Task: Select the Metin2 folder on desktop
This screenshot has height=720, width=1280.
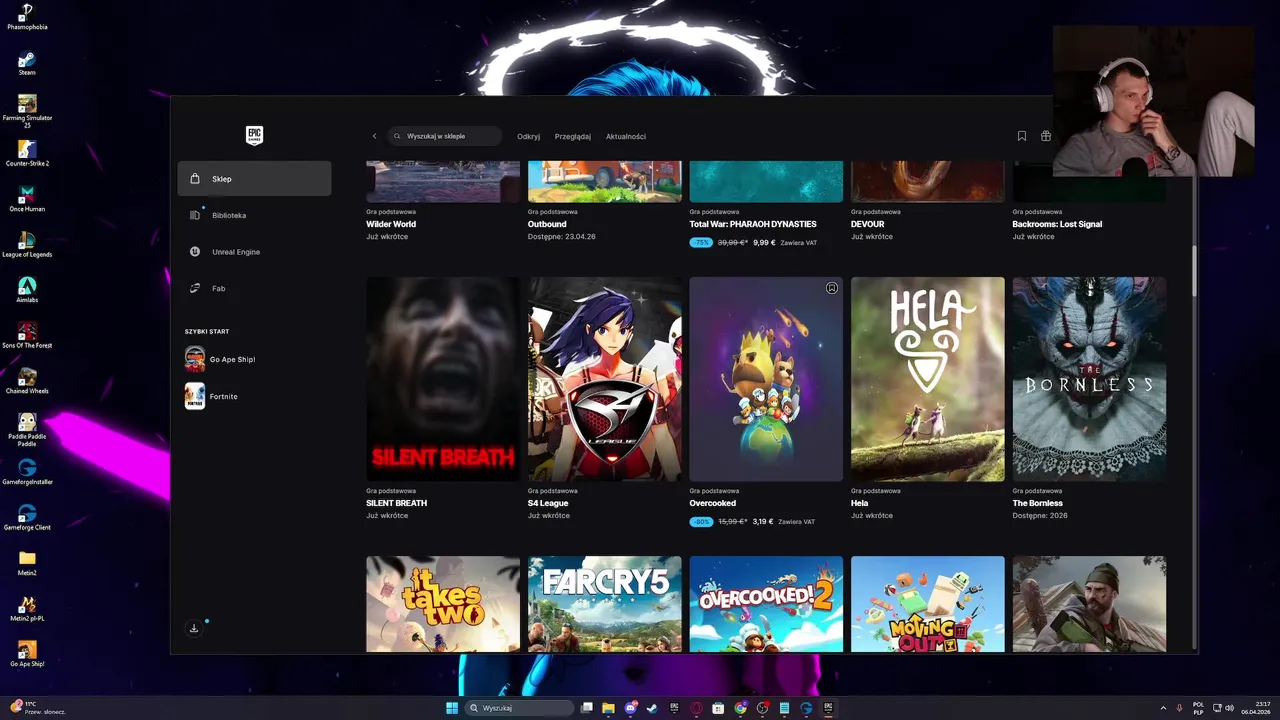Action: (x=27, y=563)
